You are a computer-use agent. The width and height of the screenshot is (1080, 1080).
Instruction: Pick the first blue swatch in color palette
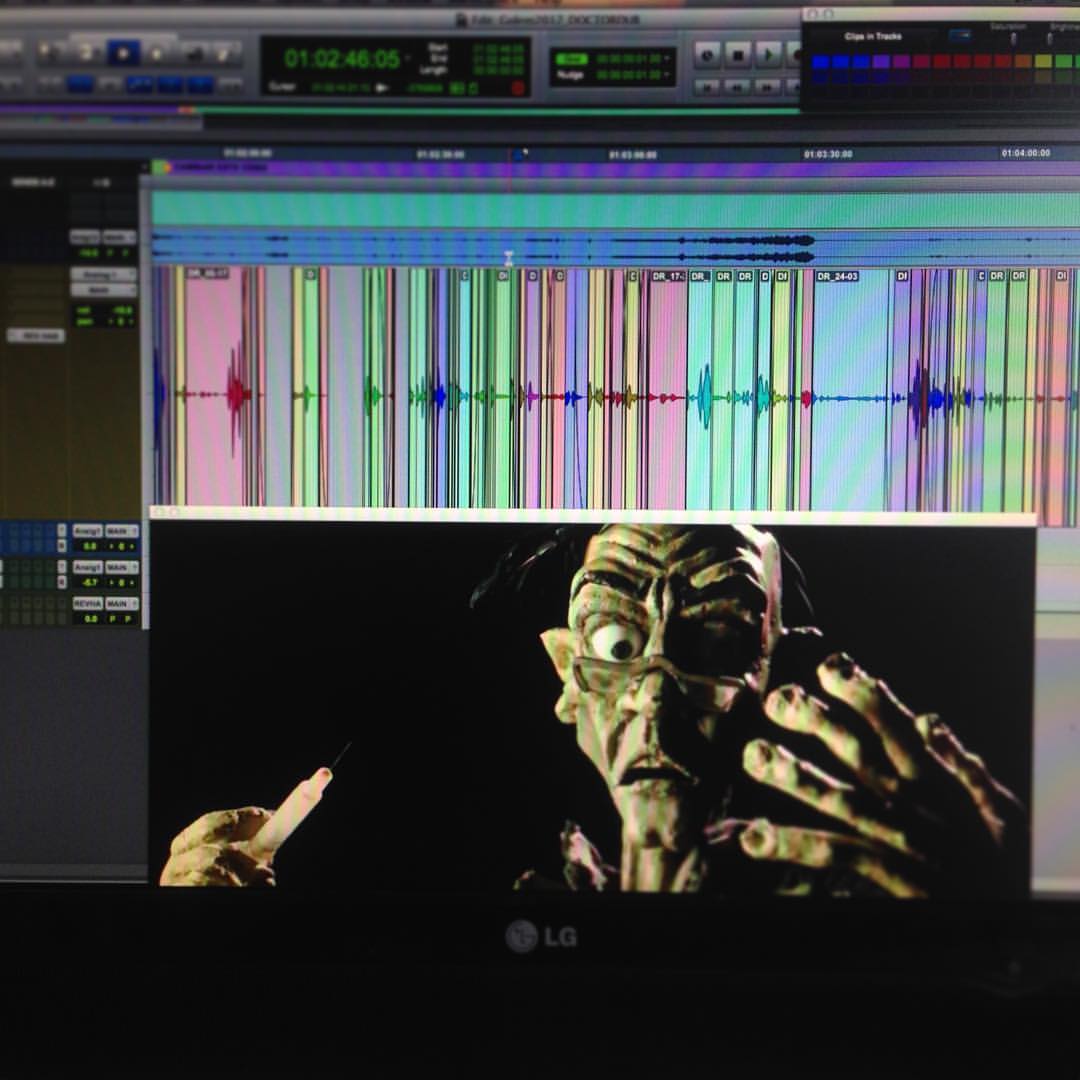820,62
